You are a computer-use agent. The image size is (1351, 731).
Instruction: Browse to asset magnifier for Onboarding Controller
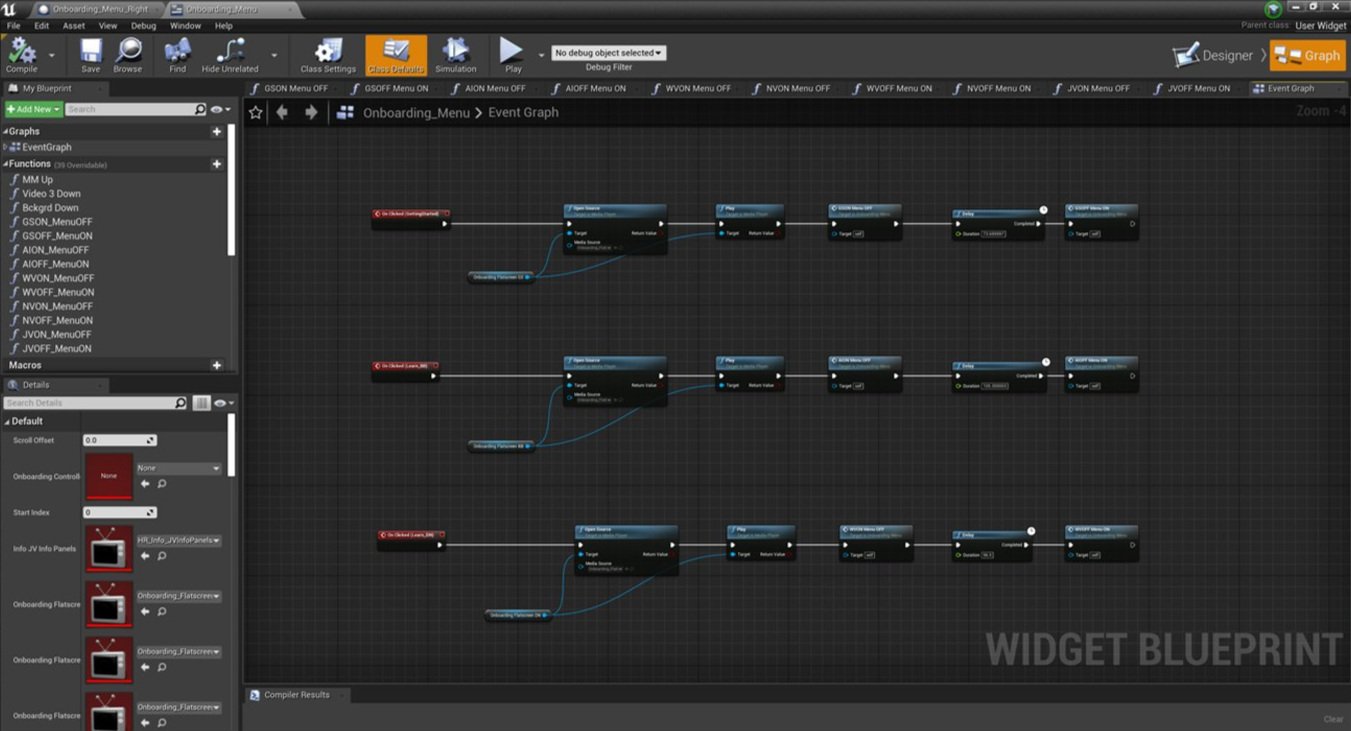(x=162, y=484)
